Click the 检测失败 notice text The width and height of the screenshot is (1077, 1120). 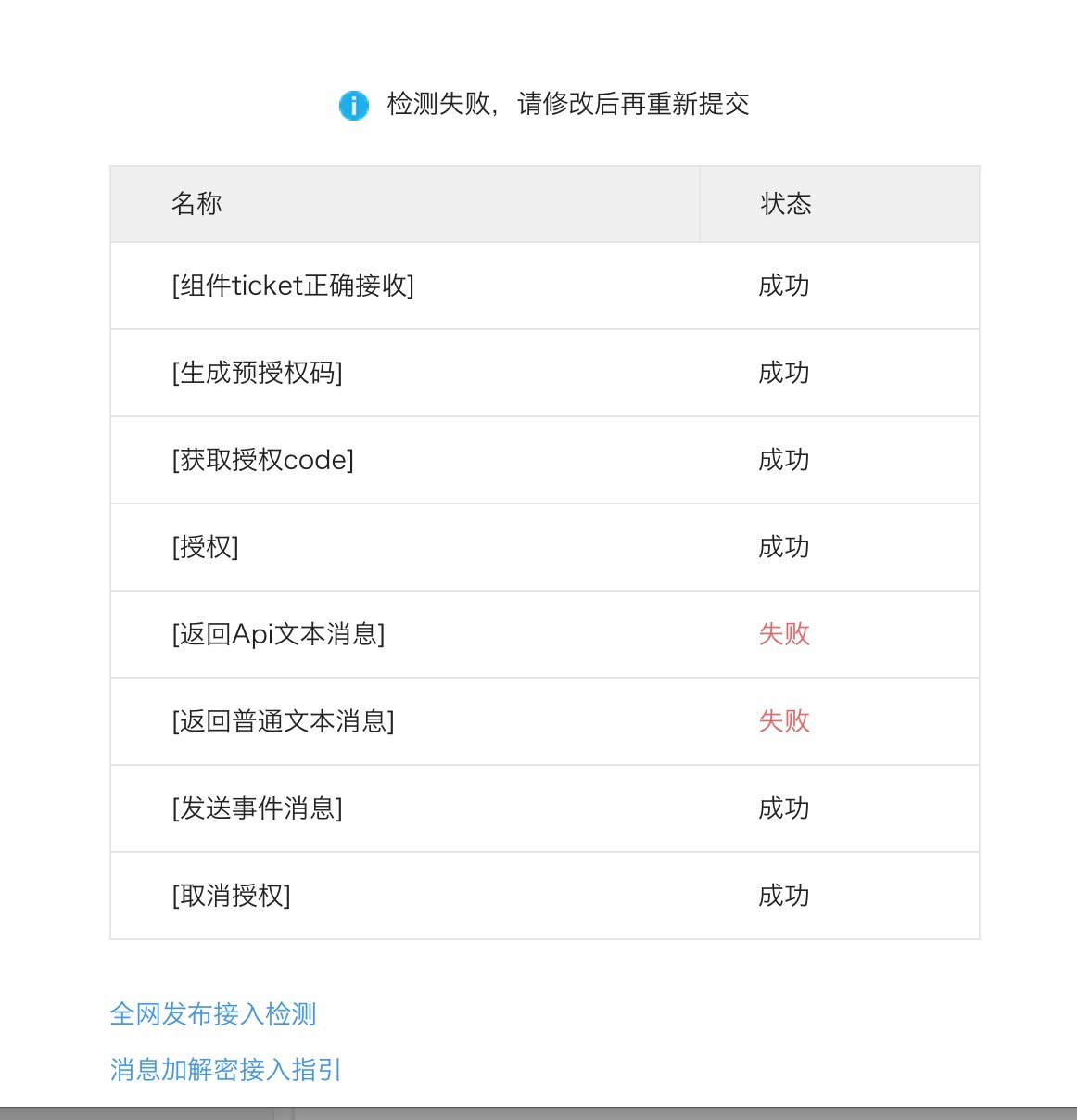(568, 104)
